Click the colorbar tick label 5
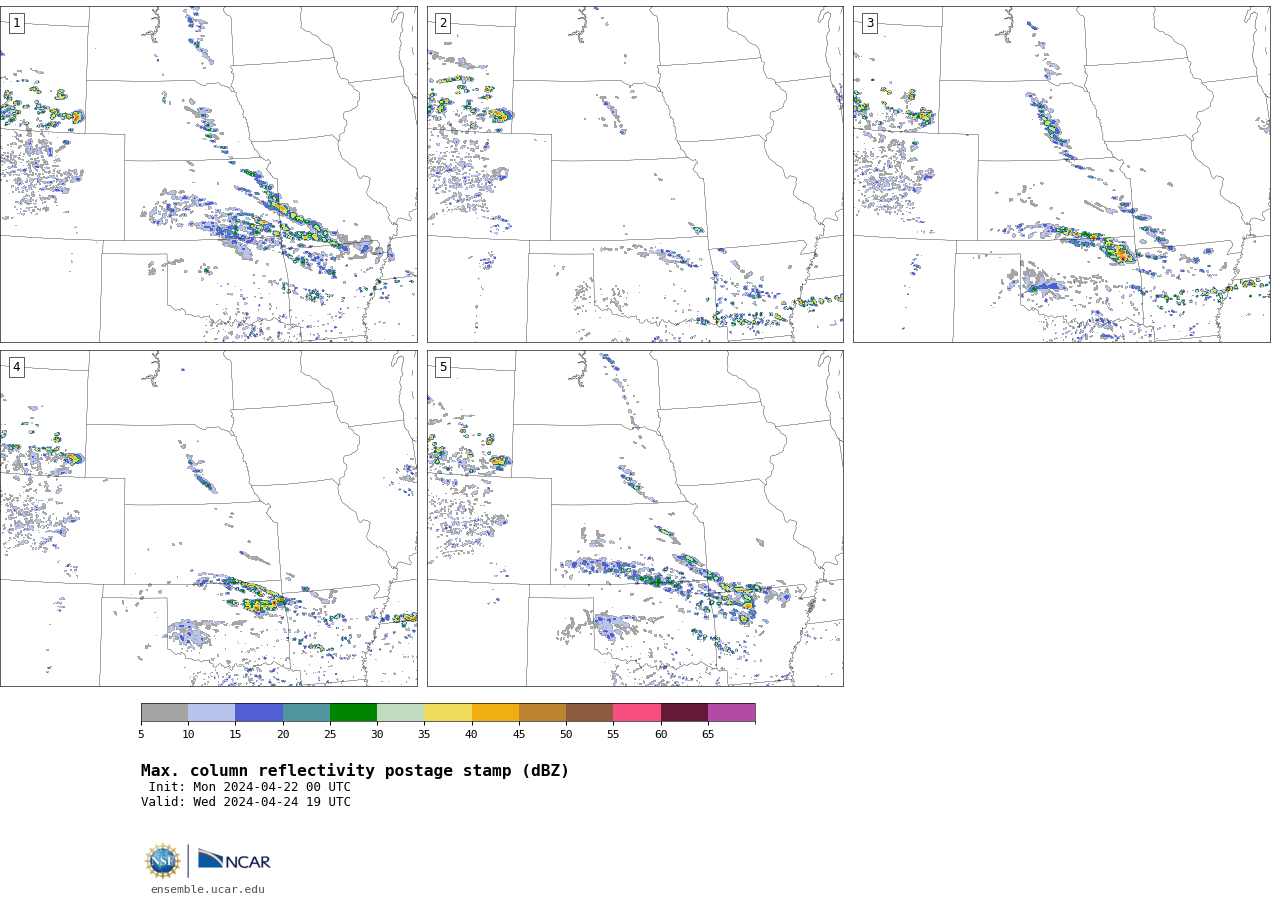The width and height of the screenshot is (1280, 901). [x=141, y=735]
